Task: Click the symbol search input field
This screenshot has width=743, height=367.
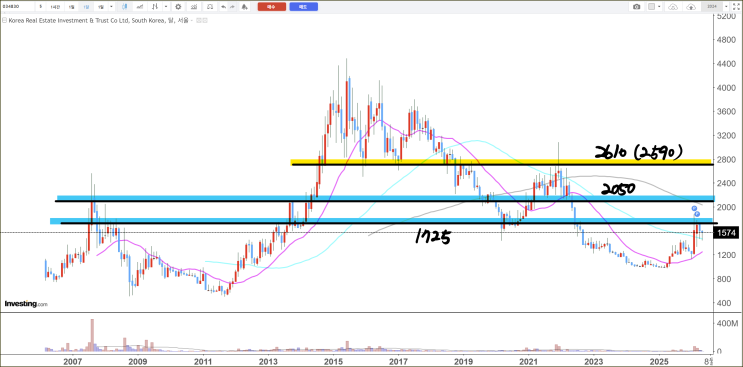Action: [x=18, y=7]
